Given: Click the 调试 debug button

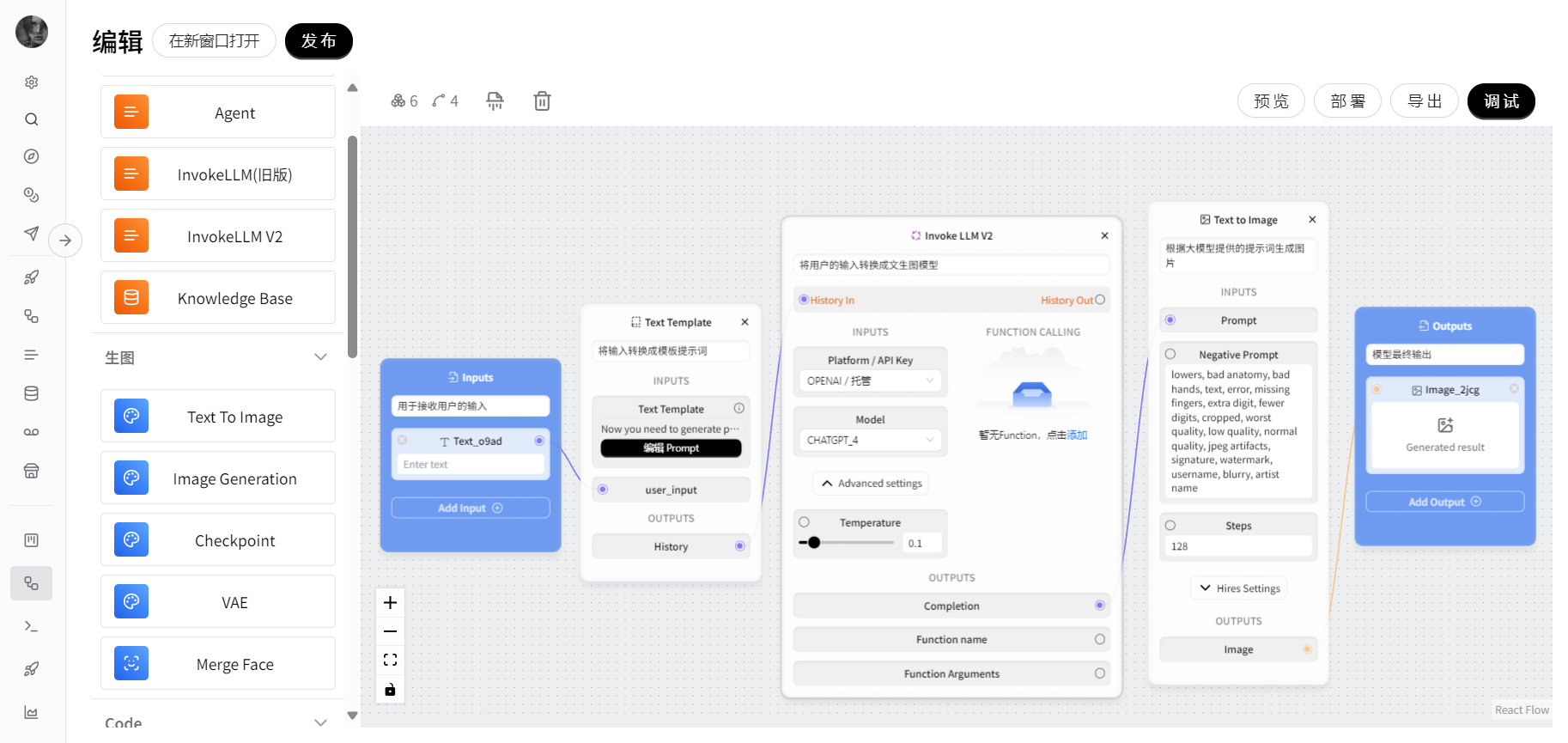Looking at the screenshot, I should click(1500, 101).
